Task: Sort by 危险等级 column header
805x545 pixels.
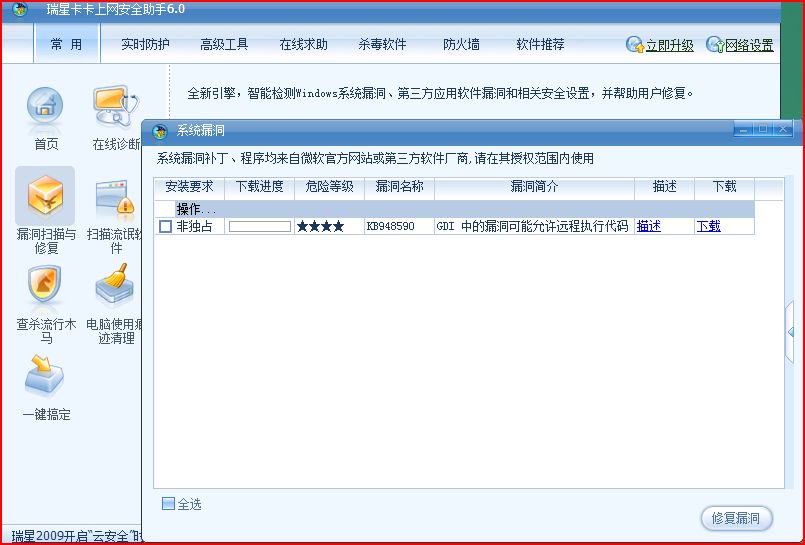Action: [330, 187]
